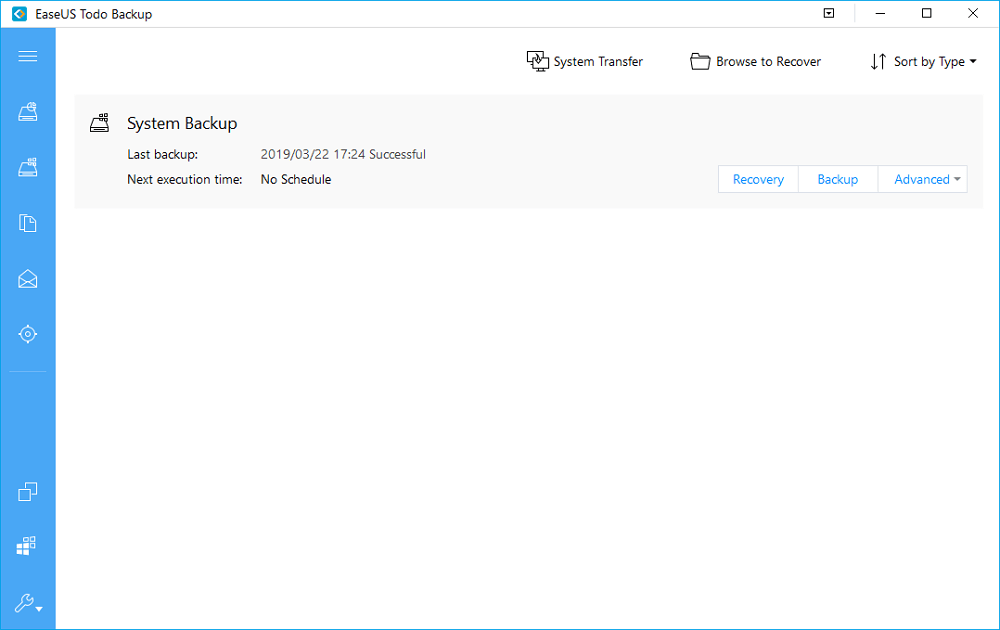Click the drive icon beside System Backup title
The image size is (1000, 630).
click(99, 122)
